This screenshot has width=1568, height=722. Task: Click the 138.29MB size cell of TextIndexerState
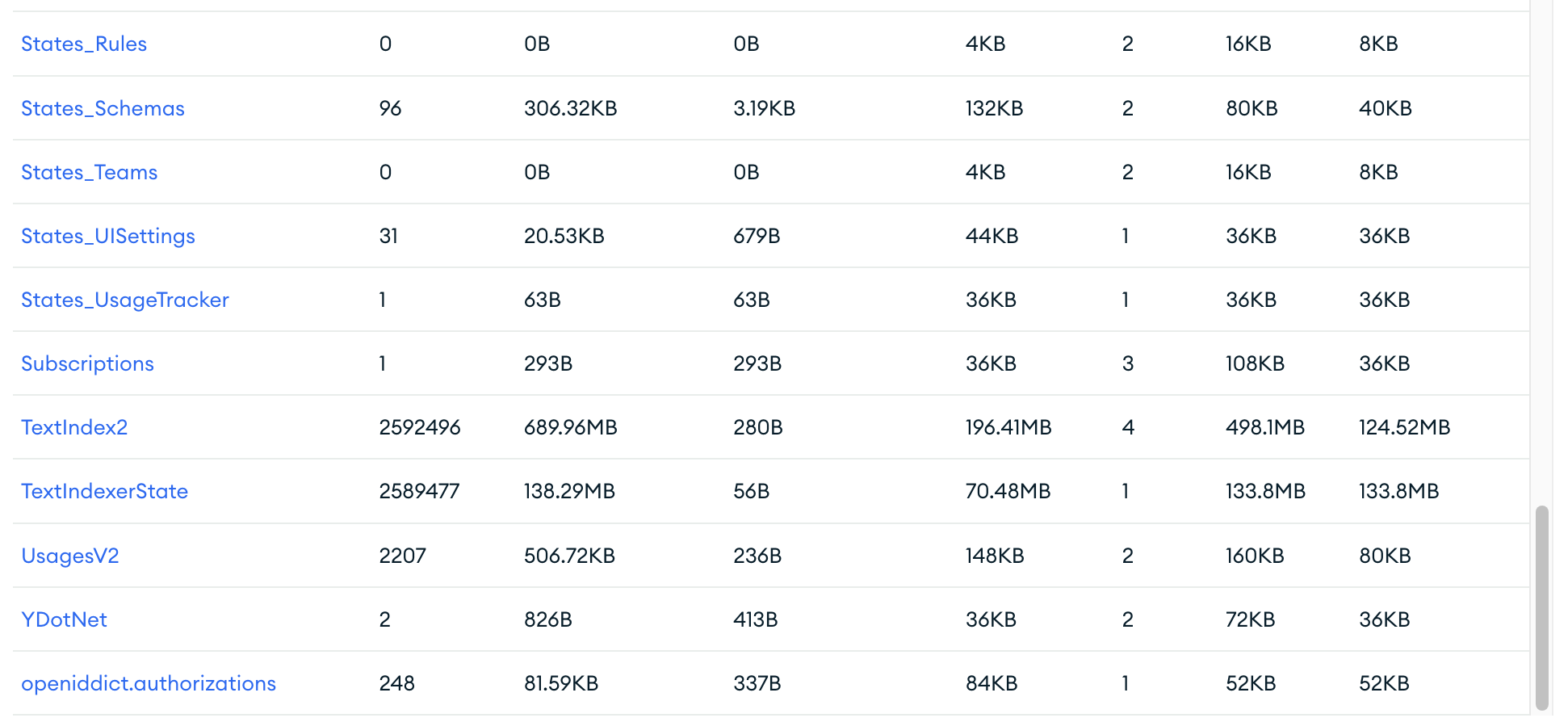[x=569, y=491]
